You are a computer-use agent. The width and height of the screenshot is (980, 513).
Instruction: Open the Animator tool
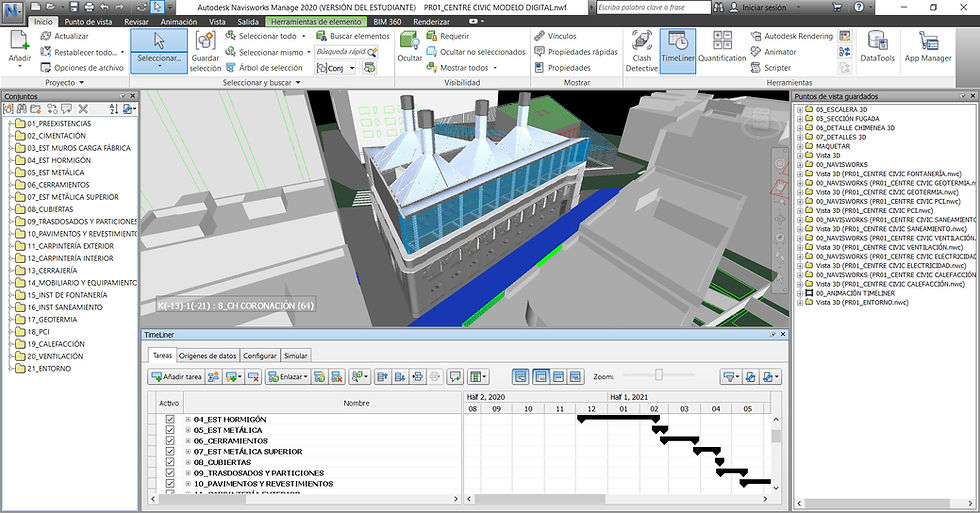click(x=774, y=52)
